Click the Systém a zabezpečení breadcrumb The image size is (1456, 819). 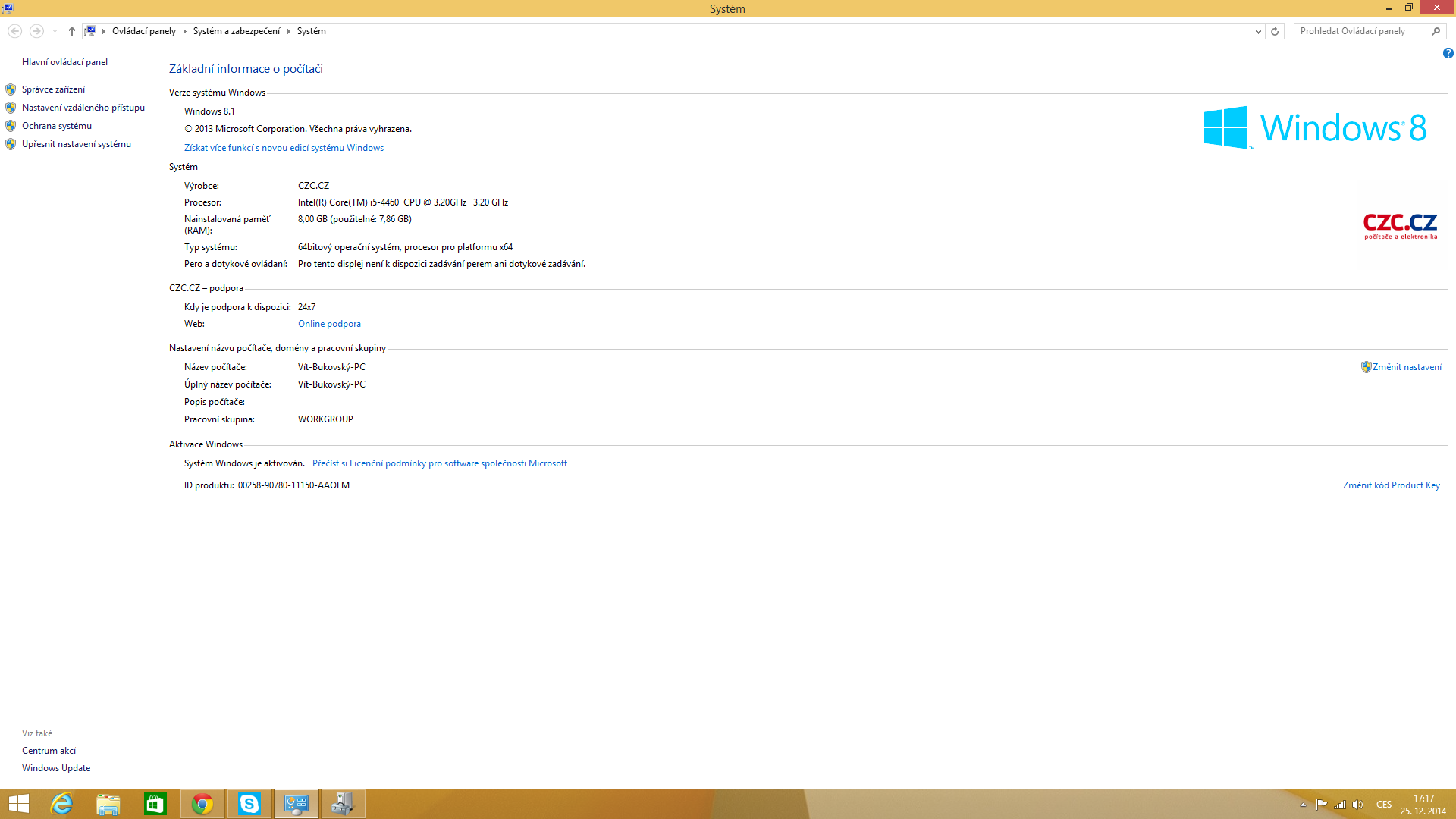[x=236, y=31]
